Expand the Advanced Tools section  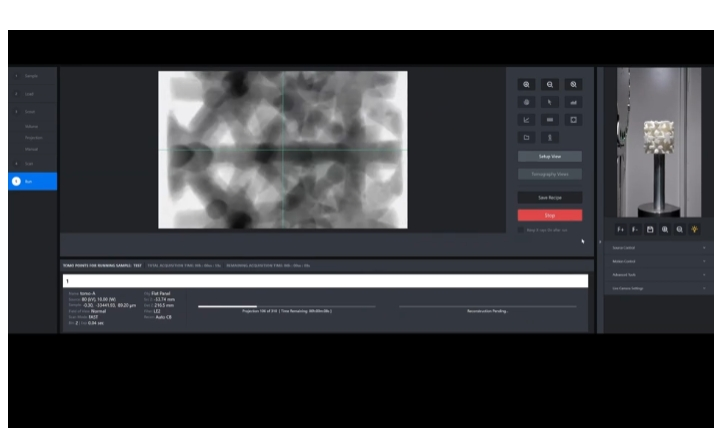click(x=659, y=274)
